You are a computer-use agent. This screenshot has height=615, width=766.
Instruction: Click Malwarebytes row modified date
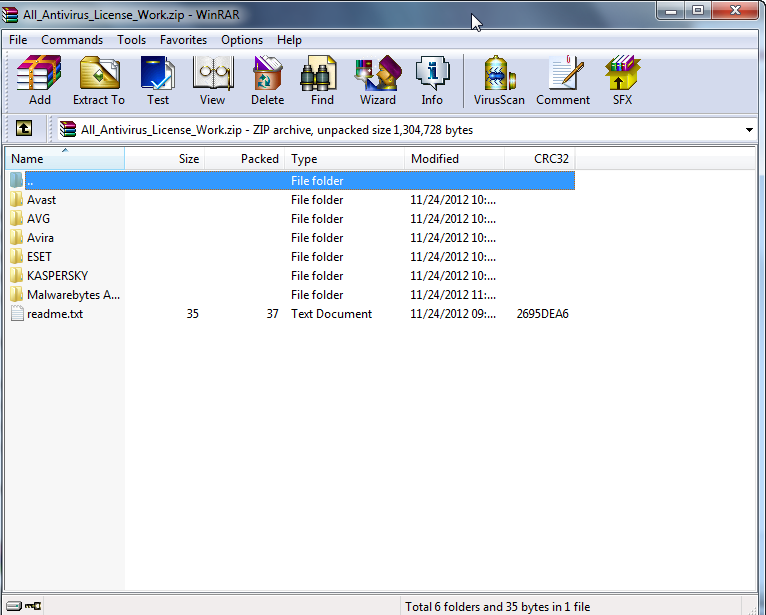point(453,295)
